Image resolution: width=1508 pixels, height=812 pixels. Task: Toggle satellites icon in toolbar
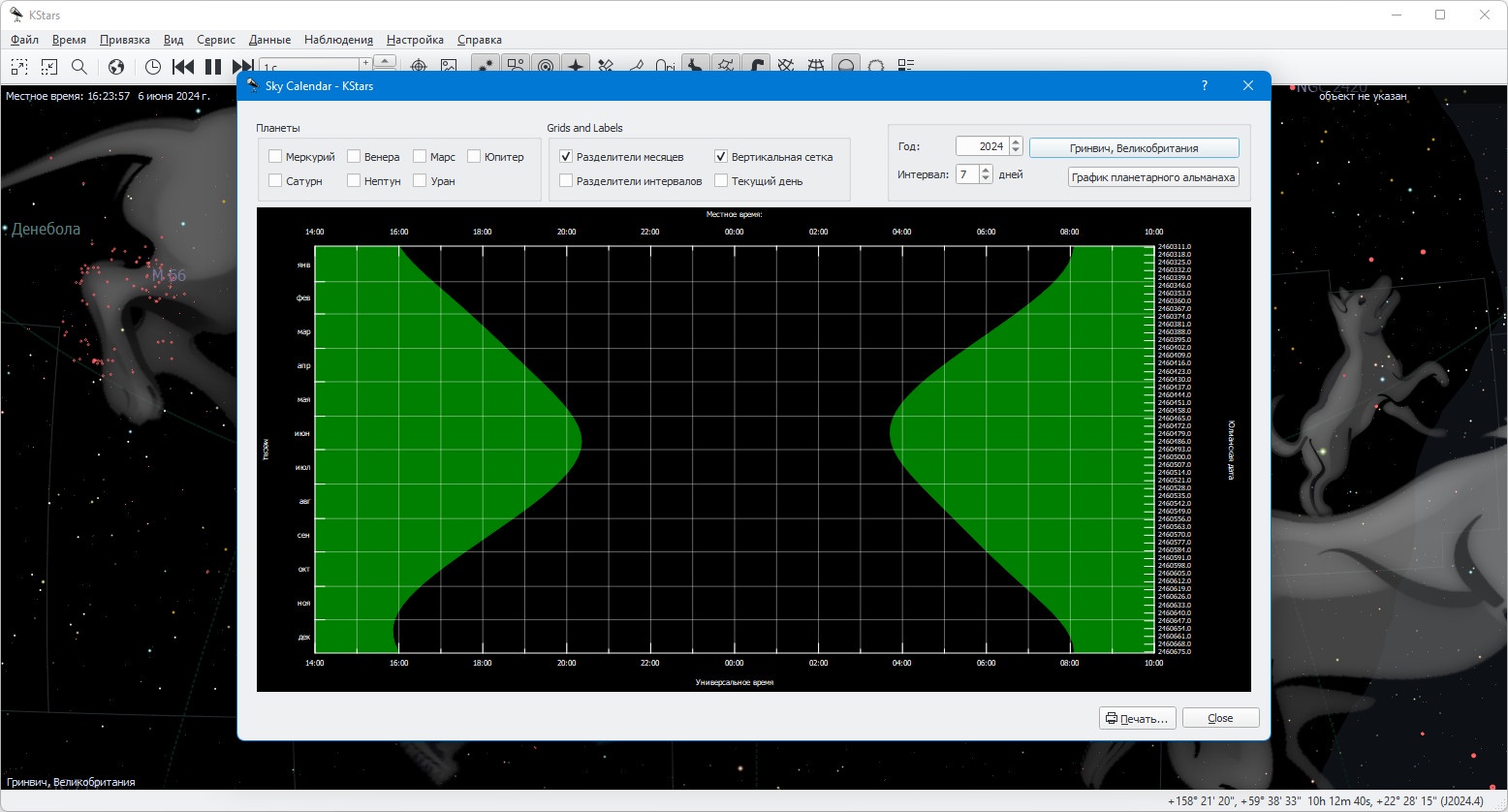[606, 66]
